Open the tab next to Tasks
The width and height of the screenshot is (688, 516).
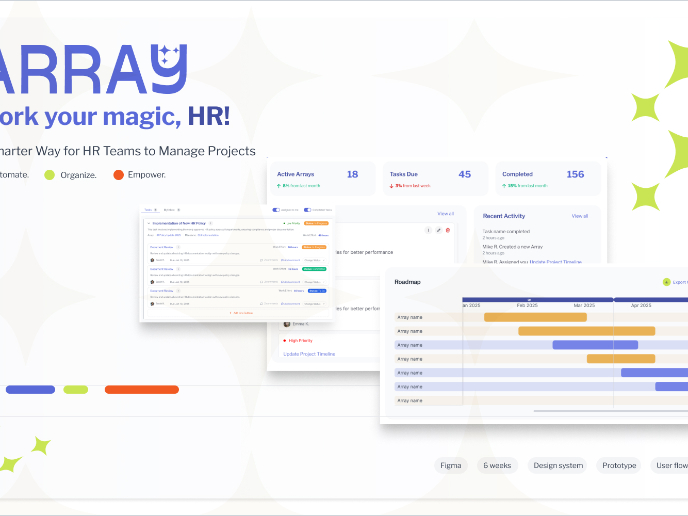tap(172, 210)
